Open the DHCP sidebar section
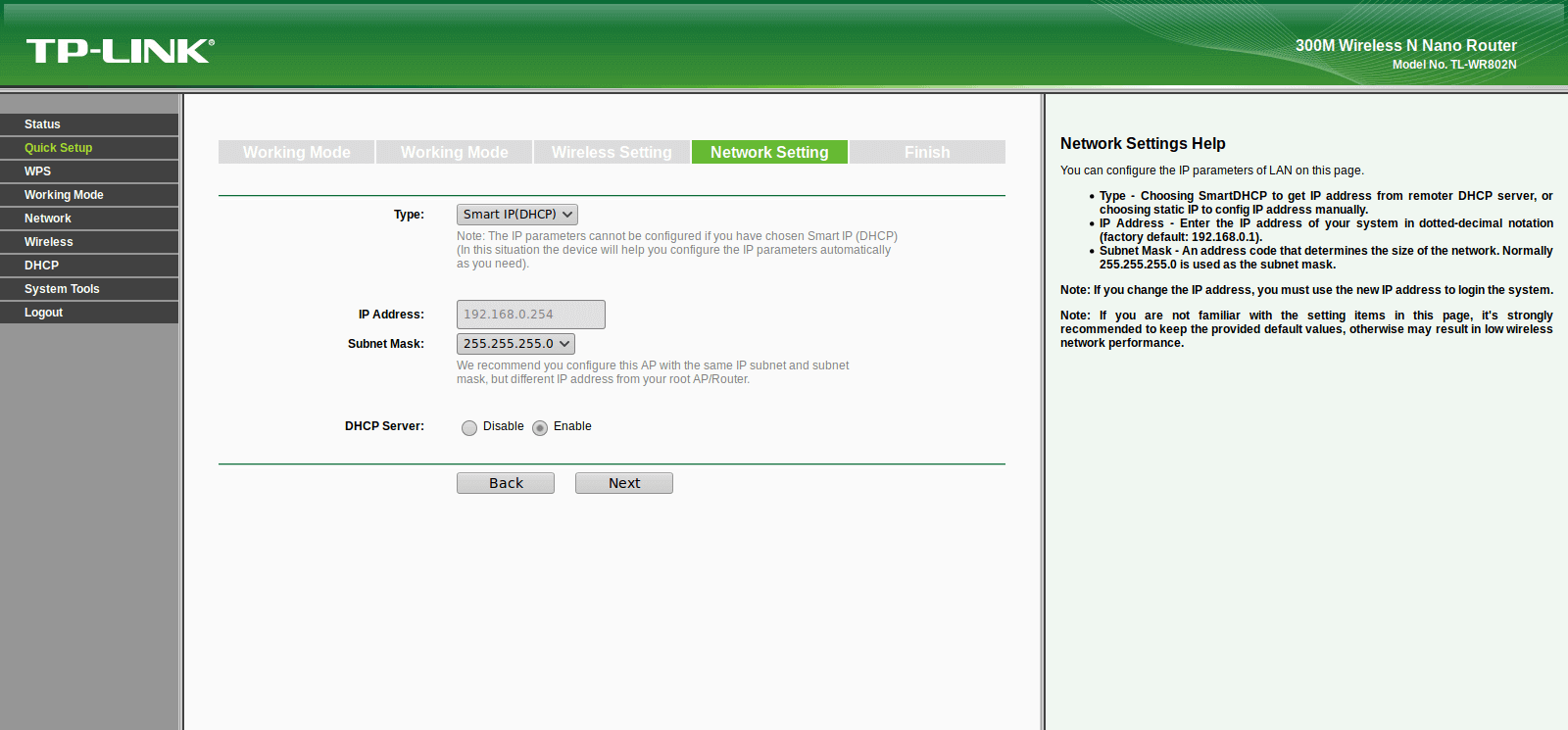The width and height of the screenshot is (1568, 730). click(x=89, y=266)
